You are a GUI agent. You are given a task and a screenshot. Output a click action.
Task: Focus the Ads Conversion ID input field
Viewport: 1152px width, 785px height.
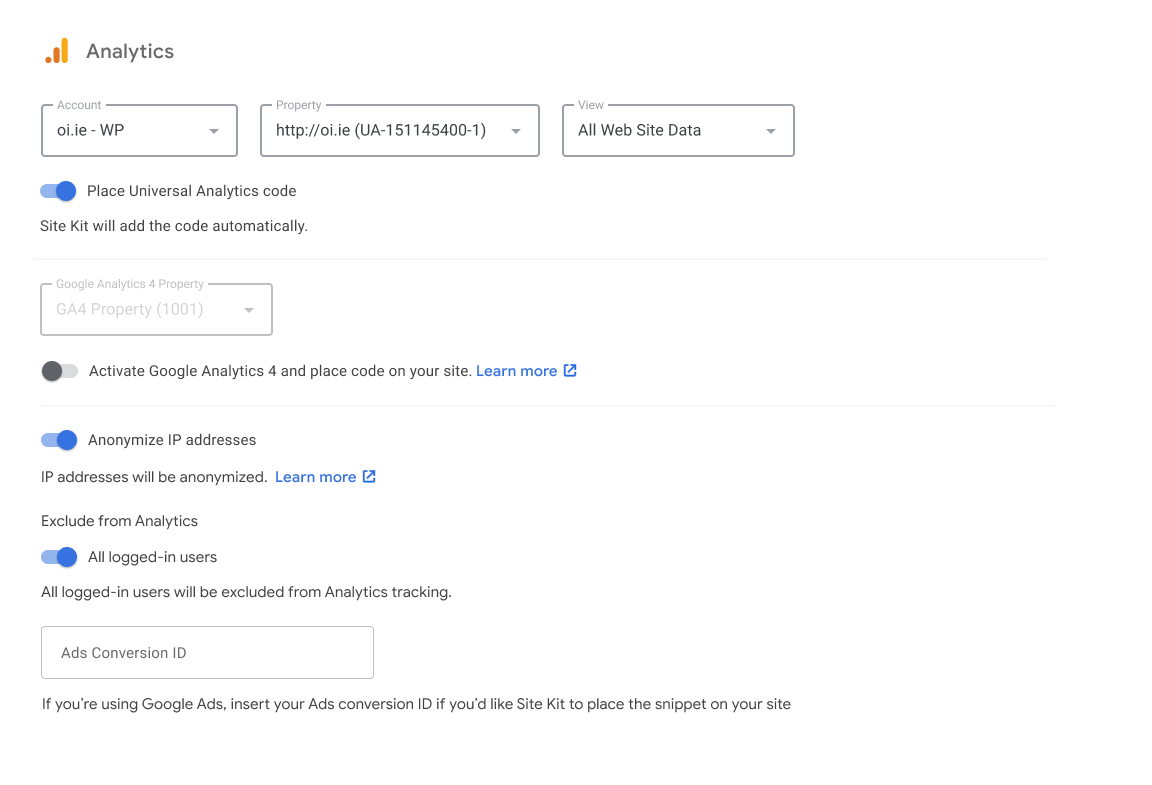click(x=207, y=653)
